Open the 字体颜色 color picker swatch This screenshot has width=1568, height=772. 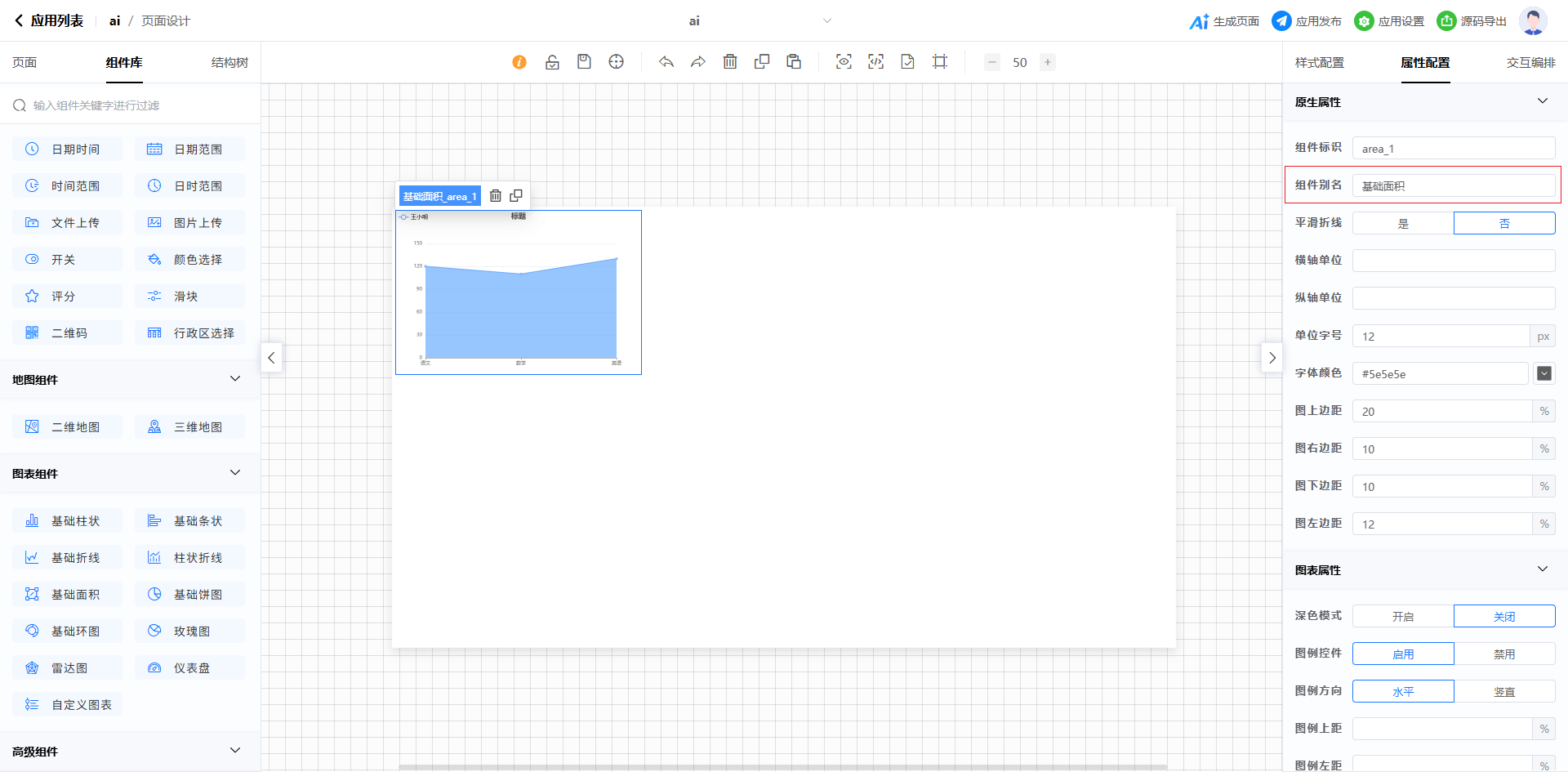pyautogui.click(x=1543, y=373)
